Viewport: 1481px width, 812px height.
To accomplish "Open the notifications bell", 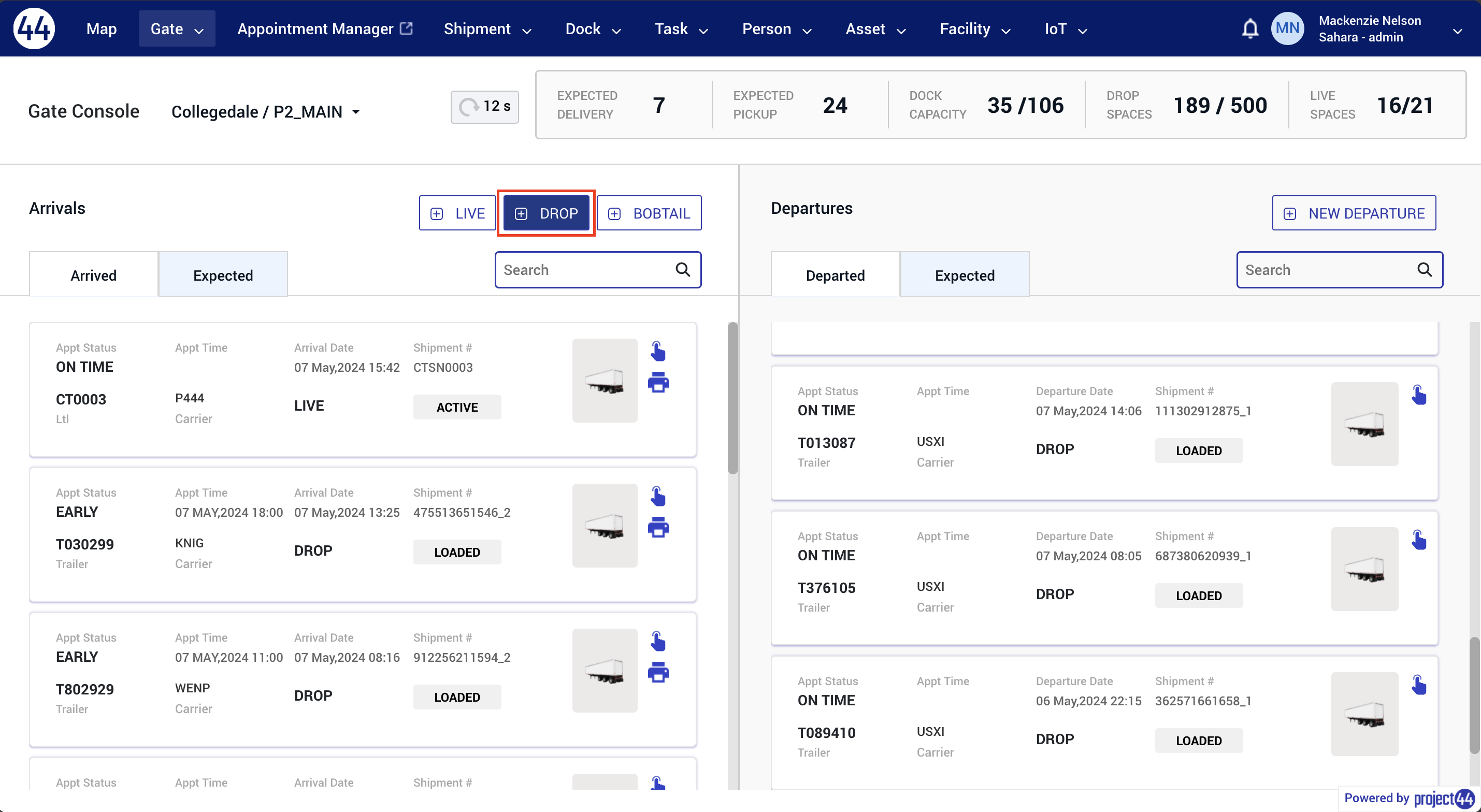I will coord(1250,28).
